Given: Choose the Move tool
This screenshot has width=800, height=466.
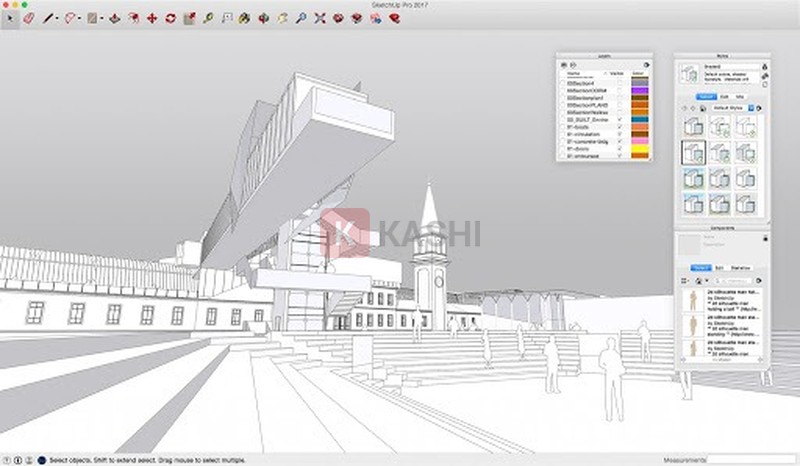Looking at the screenshot, I should point(151,18).
